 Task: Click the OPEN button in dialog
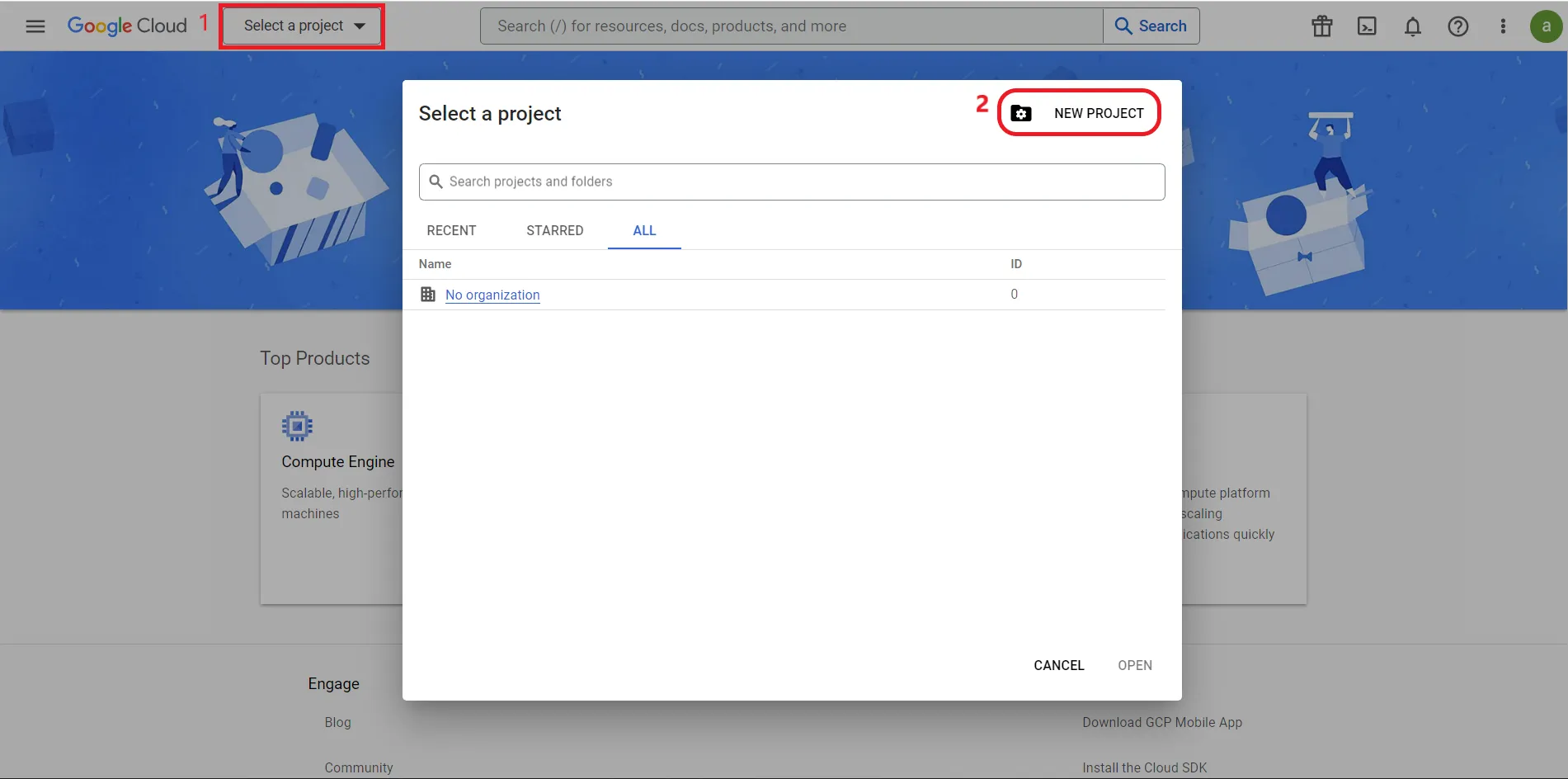(1135, 665)
